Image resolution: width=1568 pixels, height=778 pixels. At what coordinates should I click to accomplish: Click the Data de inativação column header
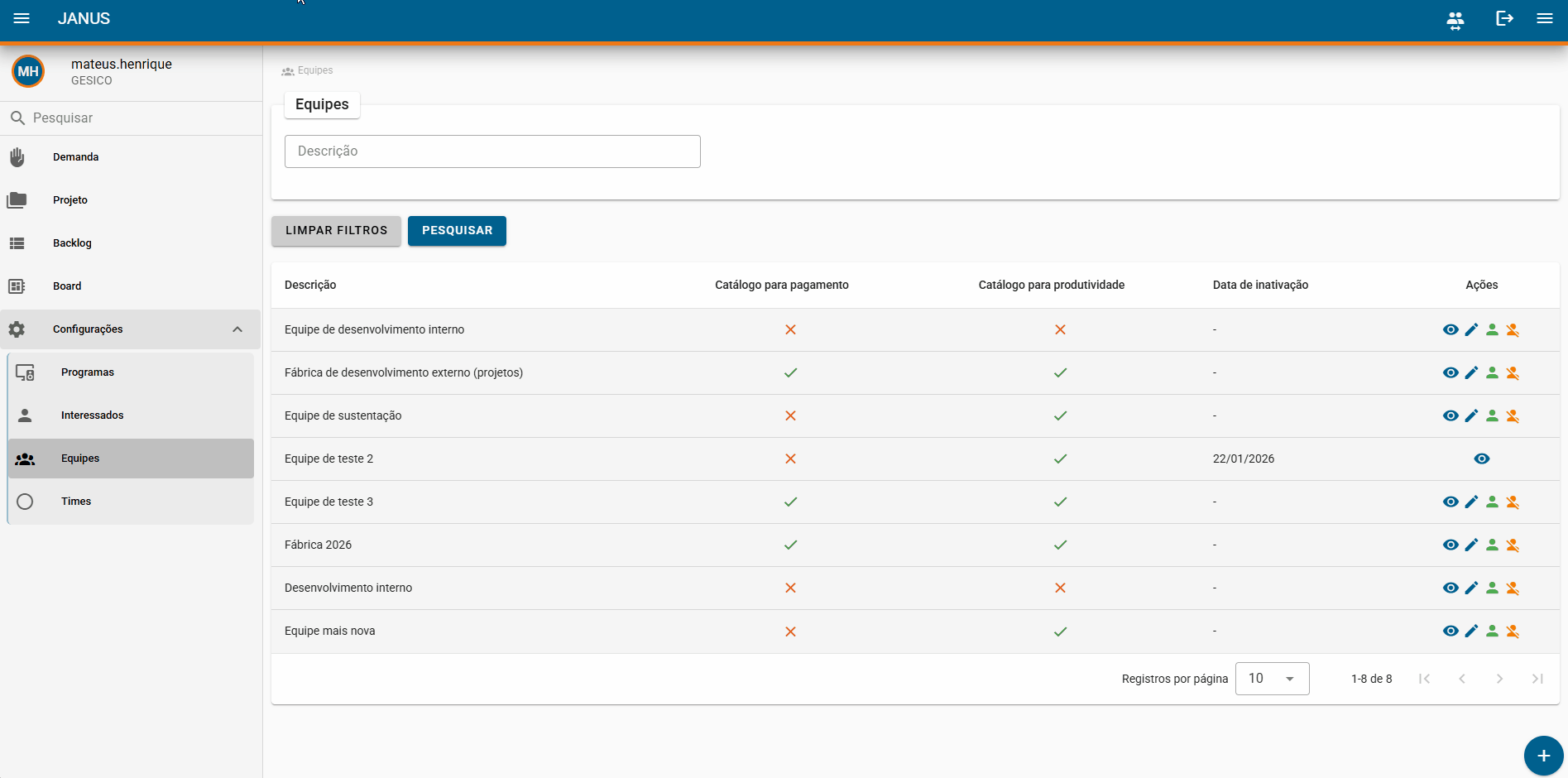[x=1260, y=285]
